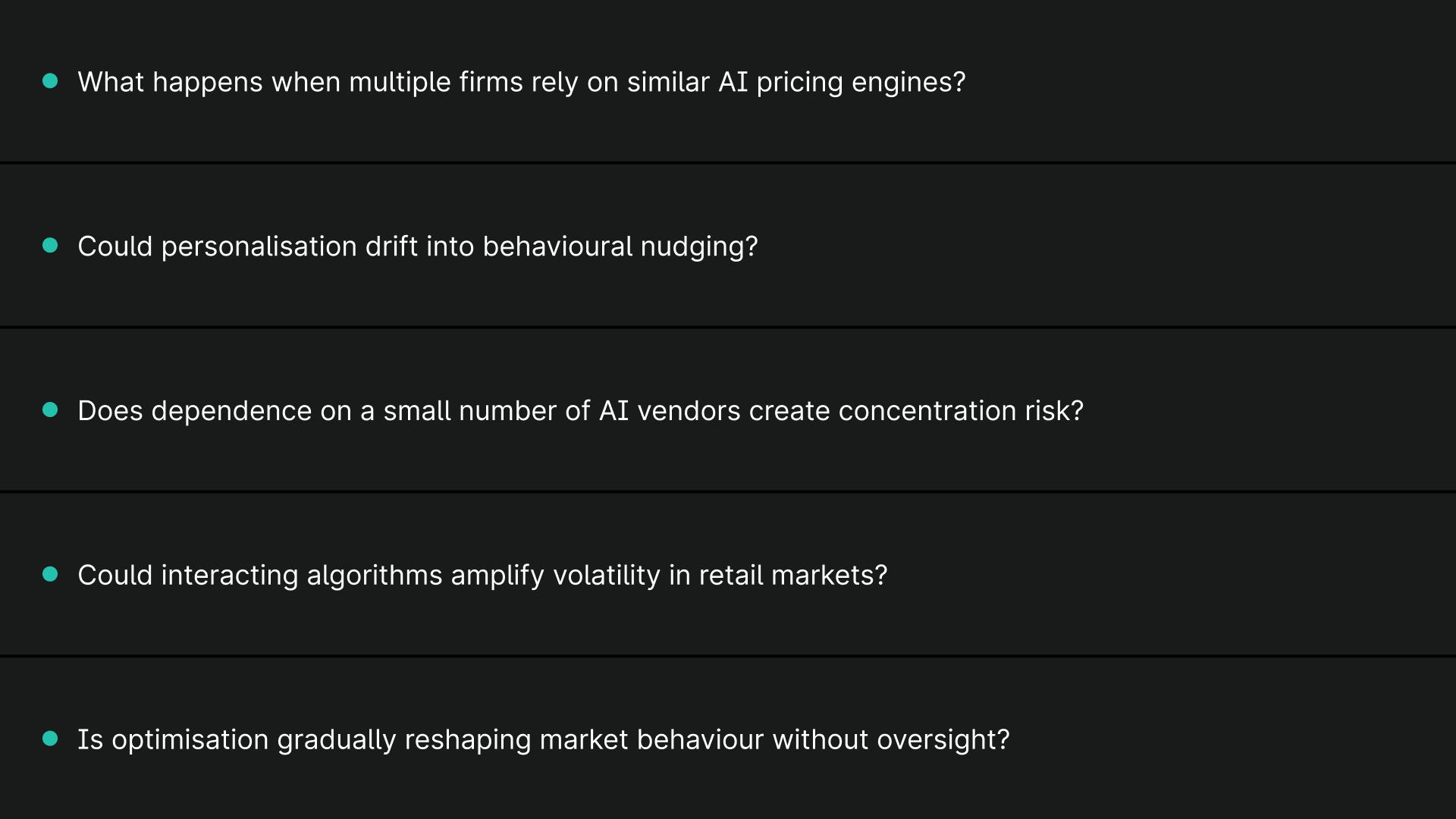This screenshot has width=1456, height=819.
Task: Click the question about similar AI pricing engines
Action: click(x=521, y=82)
